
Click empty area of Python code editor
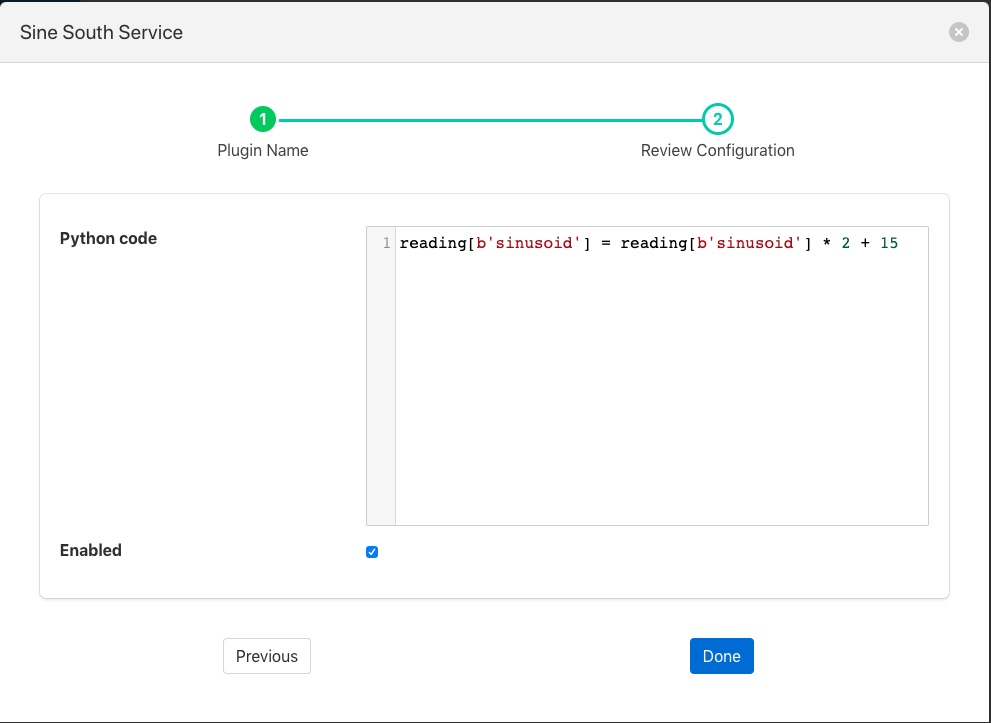coord(660,400)
